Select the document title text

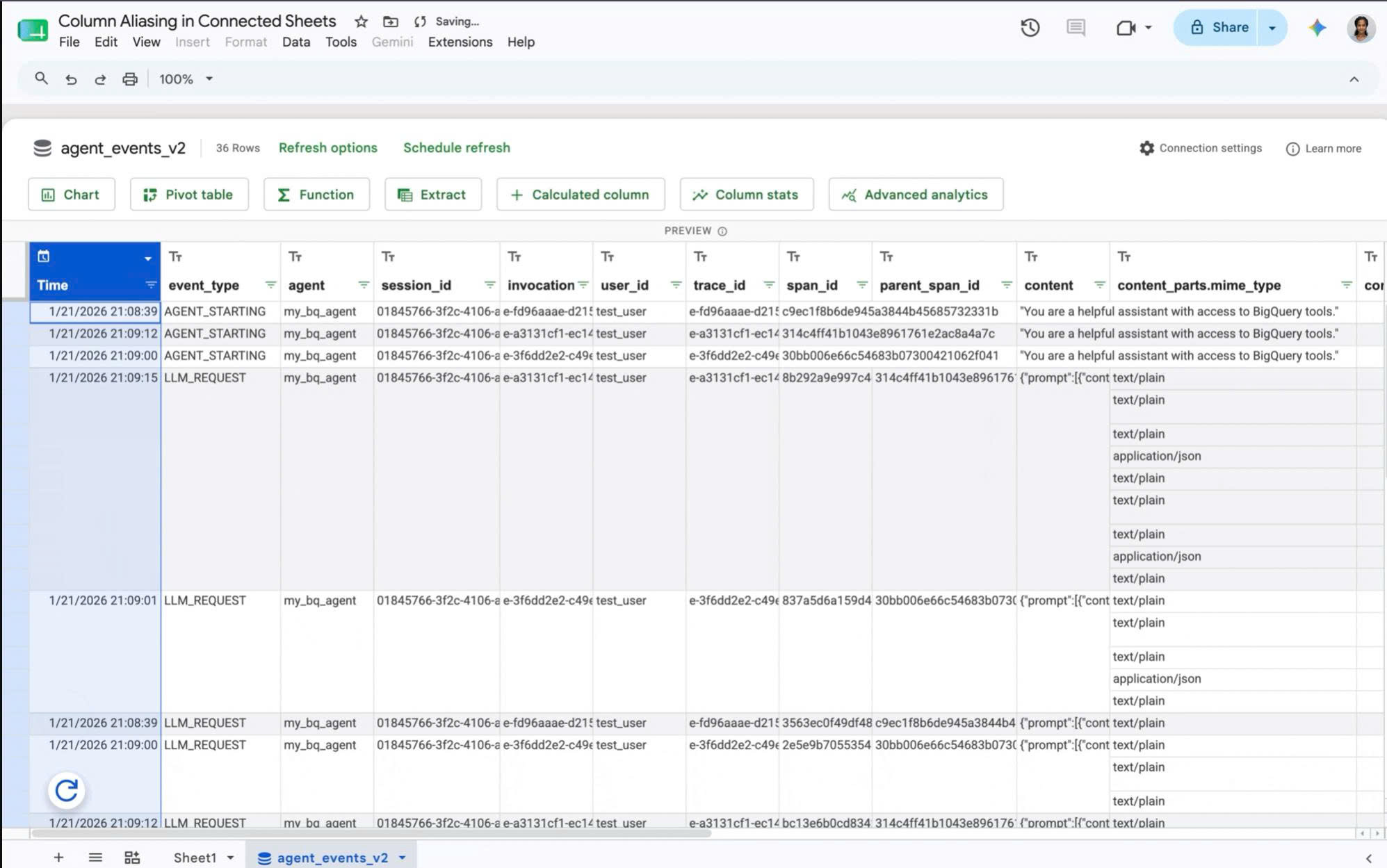(197, 21)
